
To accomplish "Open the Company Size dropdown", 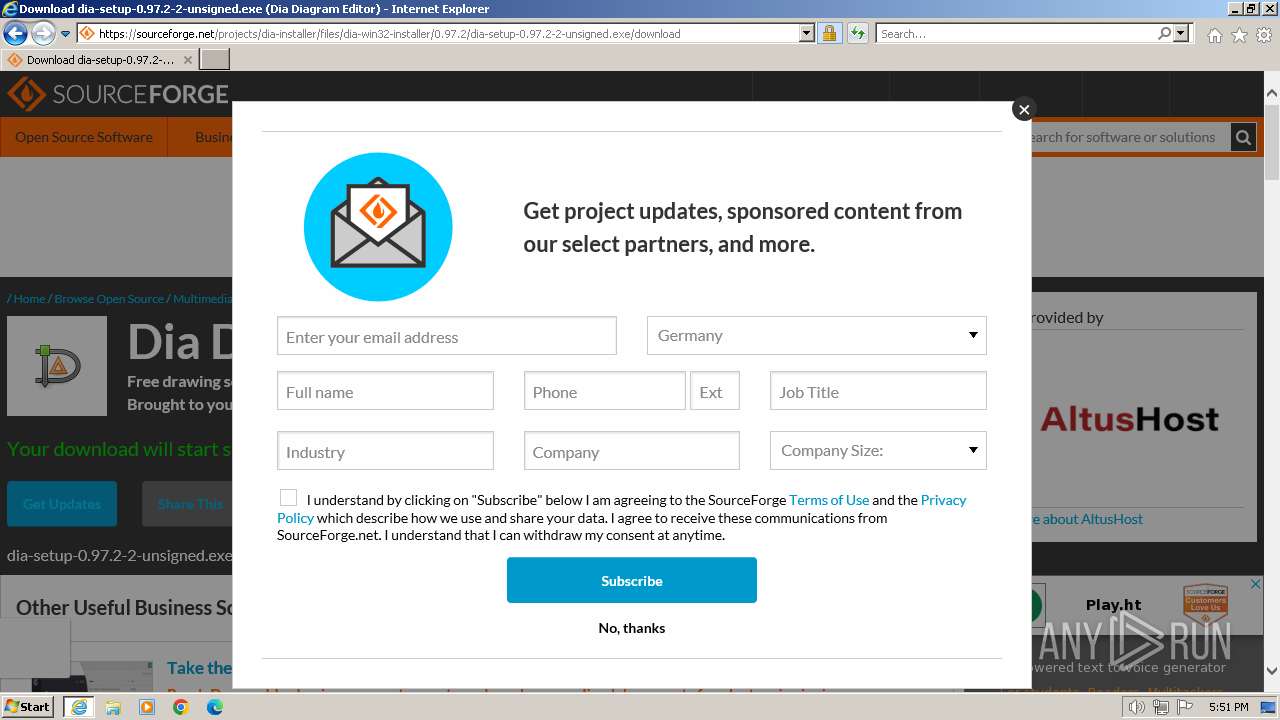I will click(x=878, y=450).
